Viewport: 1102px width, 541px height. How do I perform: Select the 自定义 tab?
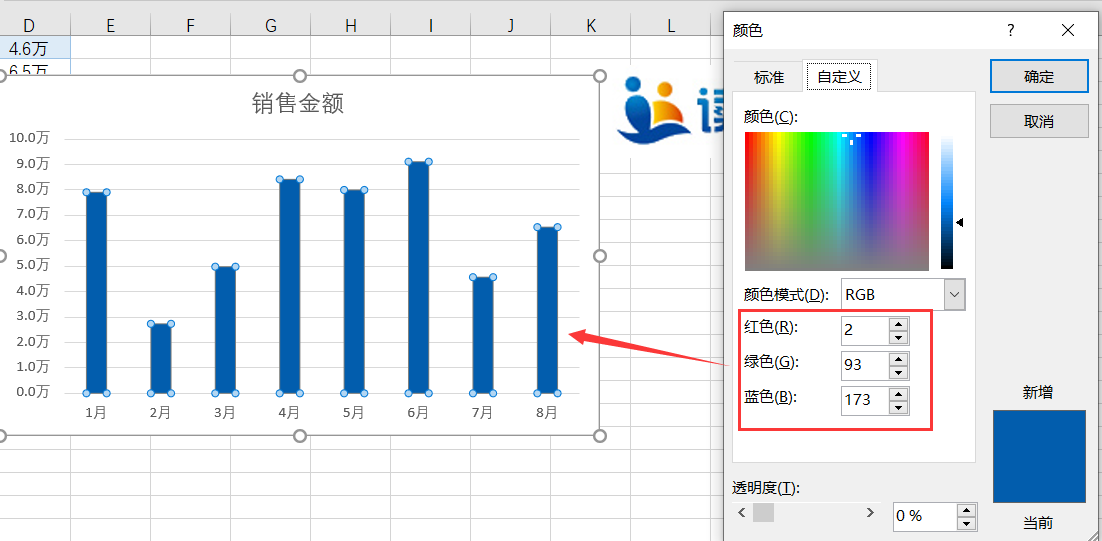pyautogui.click(x=840, y=76)
